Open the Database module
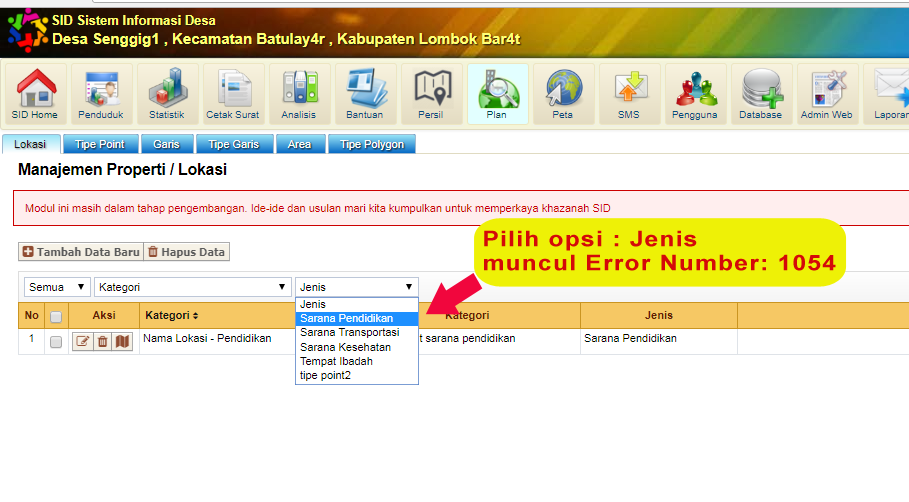909x502 pixels. pos(761,94)
